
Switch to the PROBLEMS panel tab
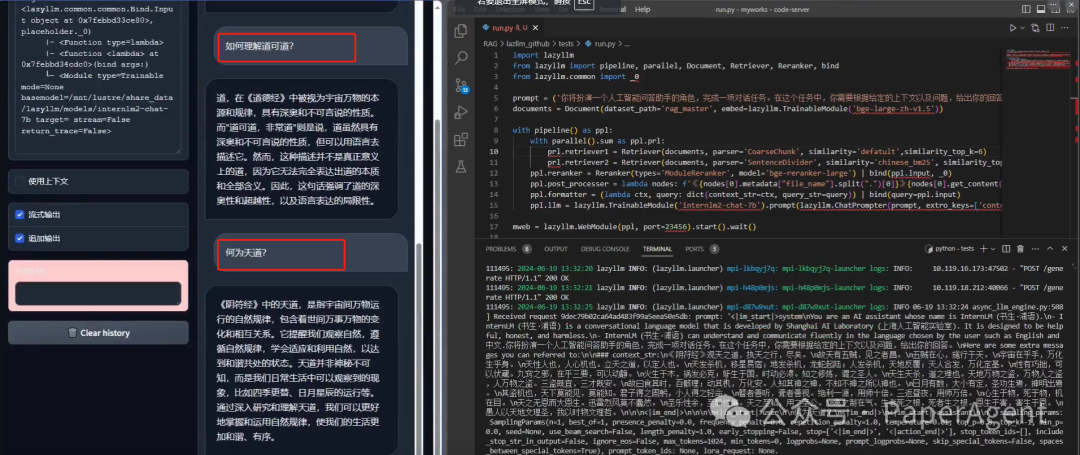pos(501,248)
